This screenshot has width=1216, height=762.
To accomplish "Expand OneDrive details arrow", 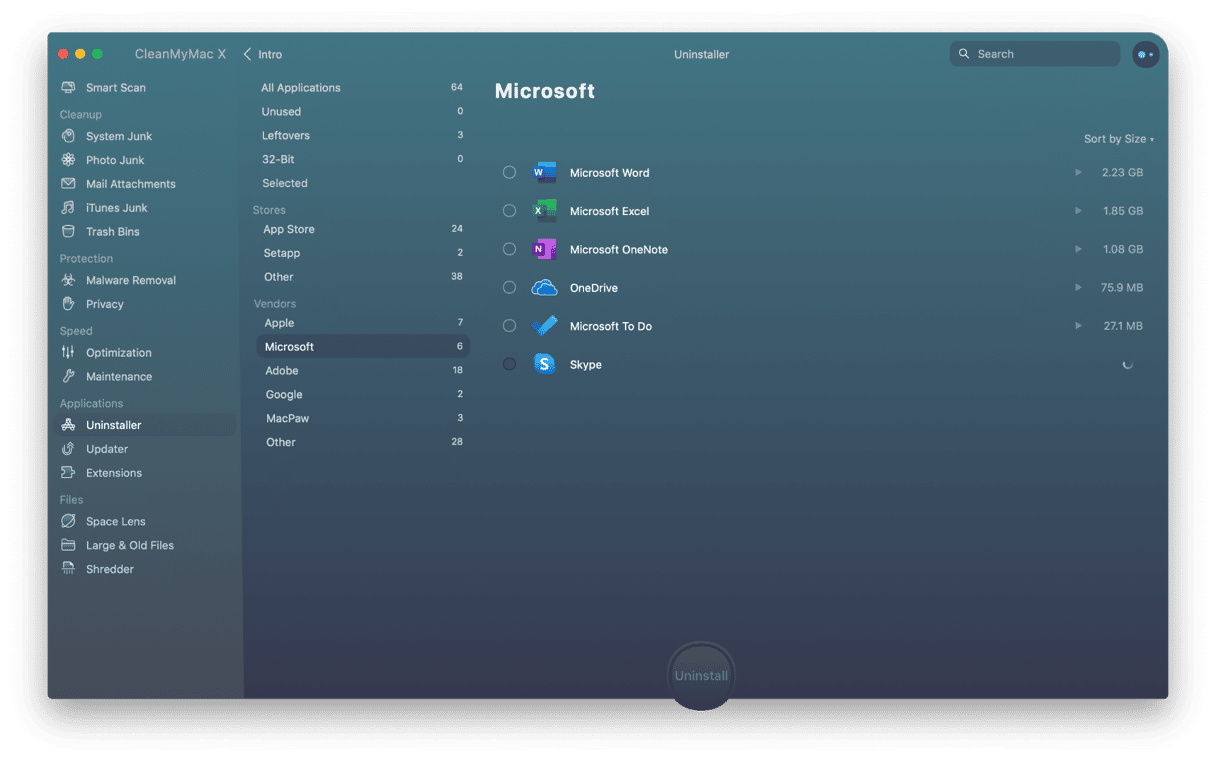I will [1078, 288].
